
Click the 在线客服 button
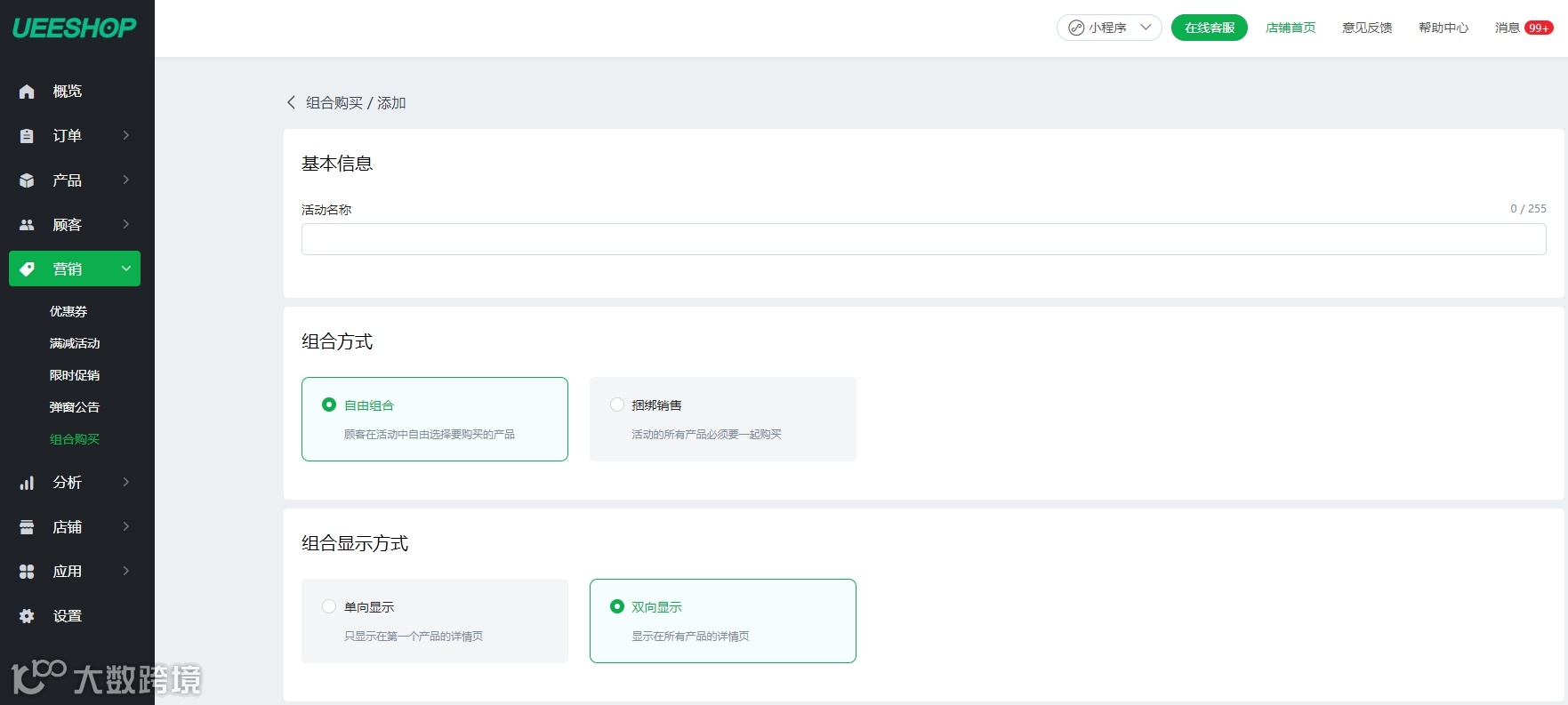coord(1210,28)
